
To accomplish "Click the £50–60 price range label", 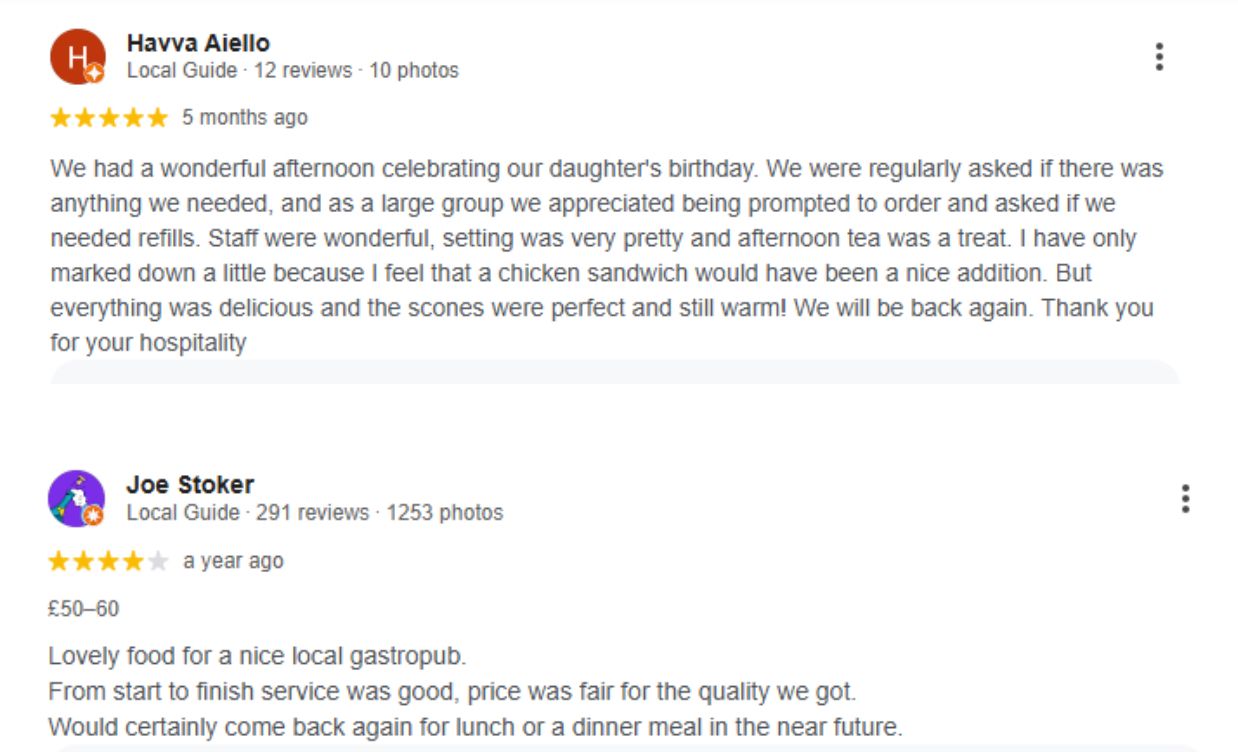I will (83, 608).
